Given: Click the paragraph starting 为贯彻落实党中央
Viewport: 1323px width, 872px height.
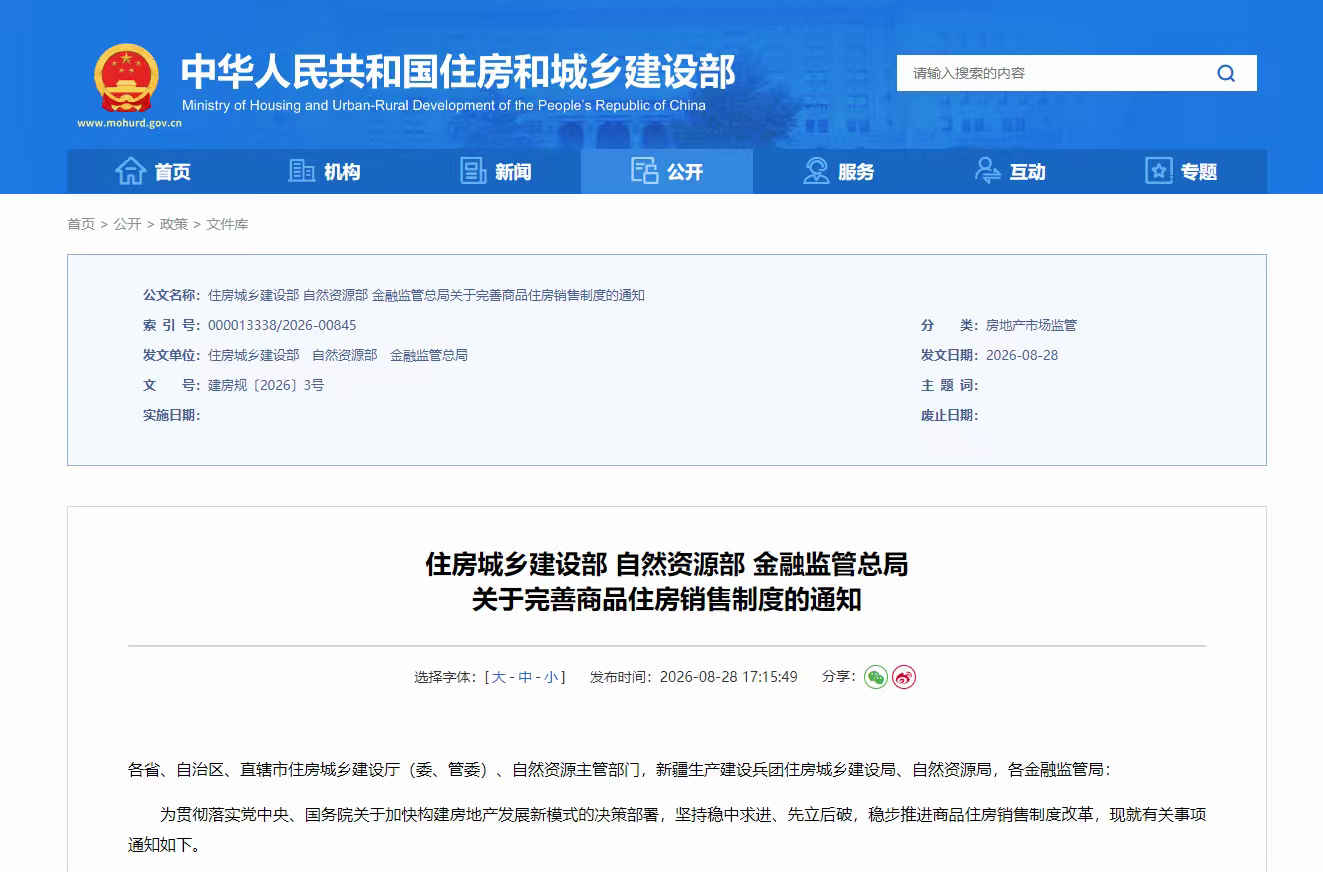Looking at the screenshot, I should [x=667, y=829].
